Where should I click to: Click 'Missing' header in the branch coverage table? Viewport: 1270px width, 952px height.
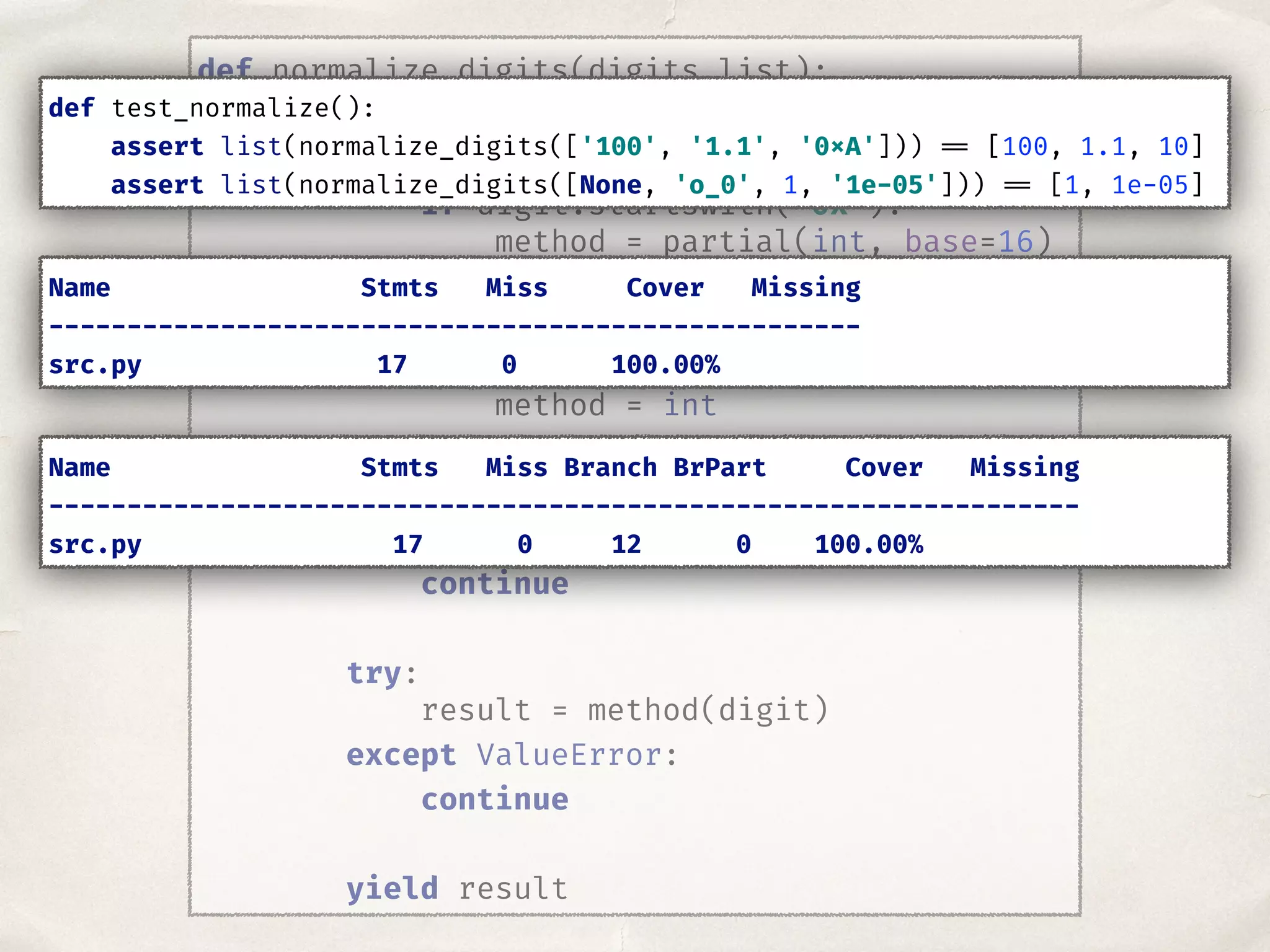click(x=1025, y=469)
